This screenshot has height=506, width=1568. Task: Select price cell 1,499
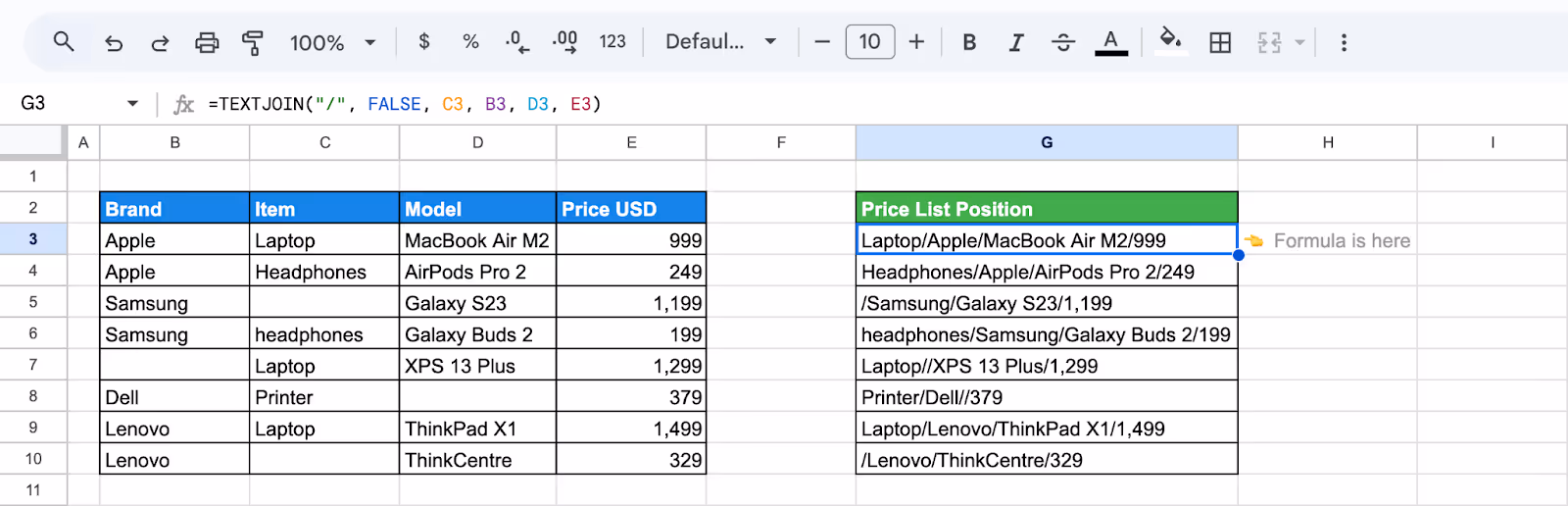click(631, 428)
